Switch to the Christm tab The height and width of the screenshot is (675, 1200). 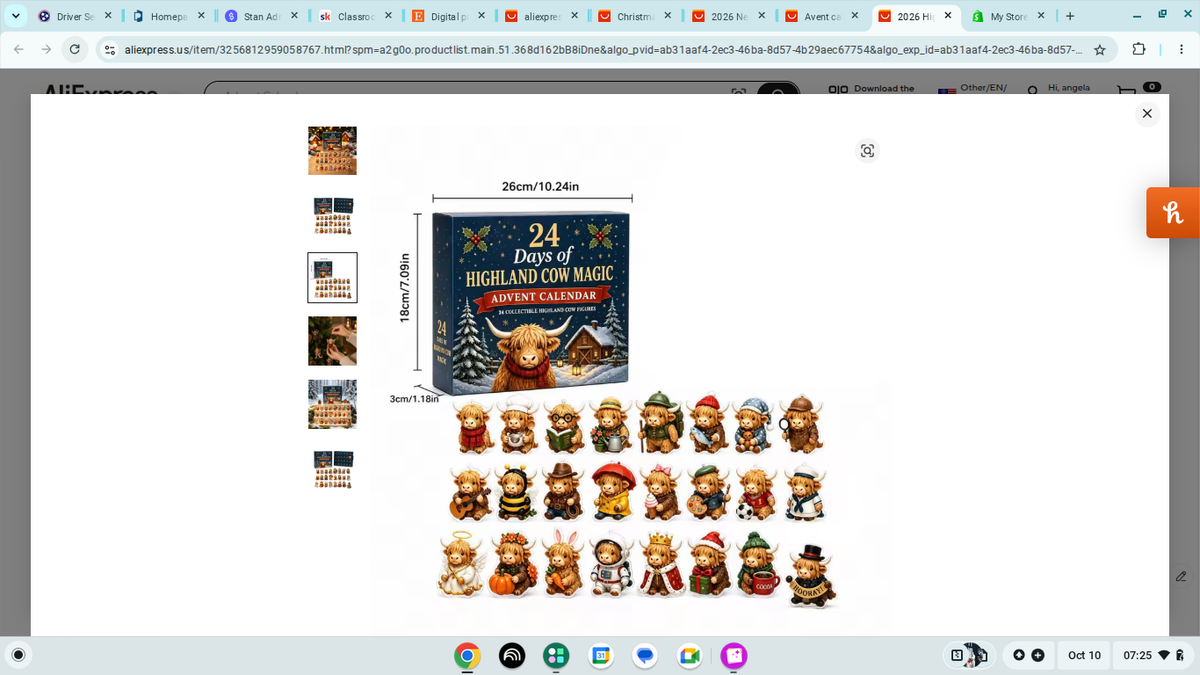tap(634, 16)
